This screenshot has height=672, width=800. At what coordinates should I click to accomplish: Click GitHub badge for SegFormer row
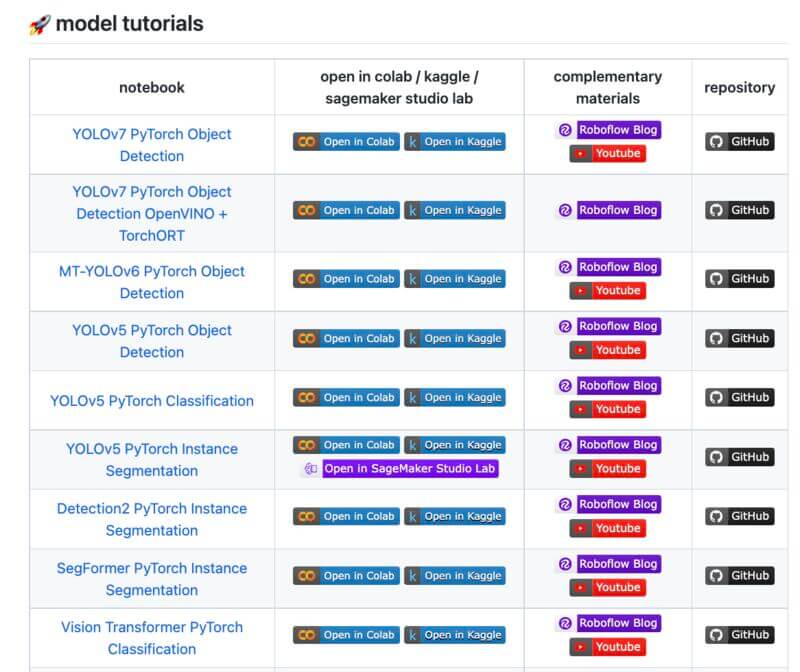point(740,576)
